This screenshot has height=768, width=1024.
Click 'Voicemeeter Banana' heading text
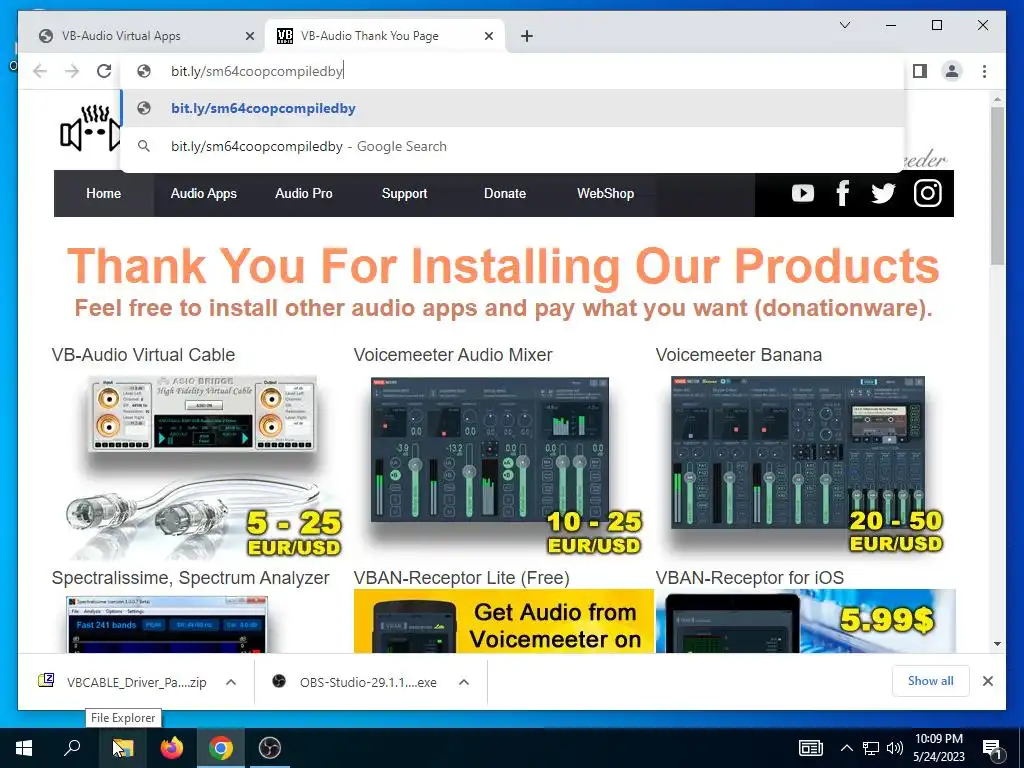click(739, 355)
